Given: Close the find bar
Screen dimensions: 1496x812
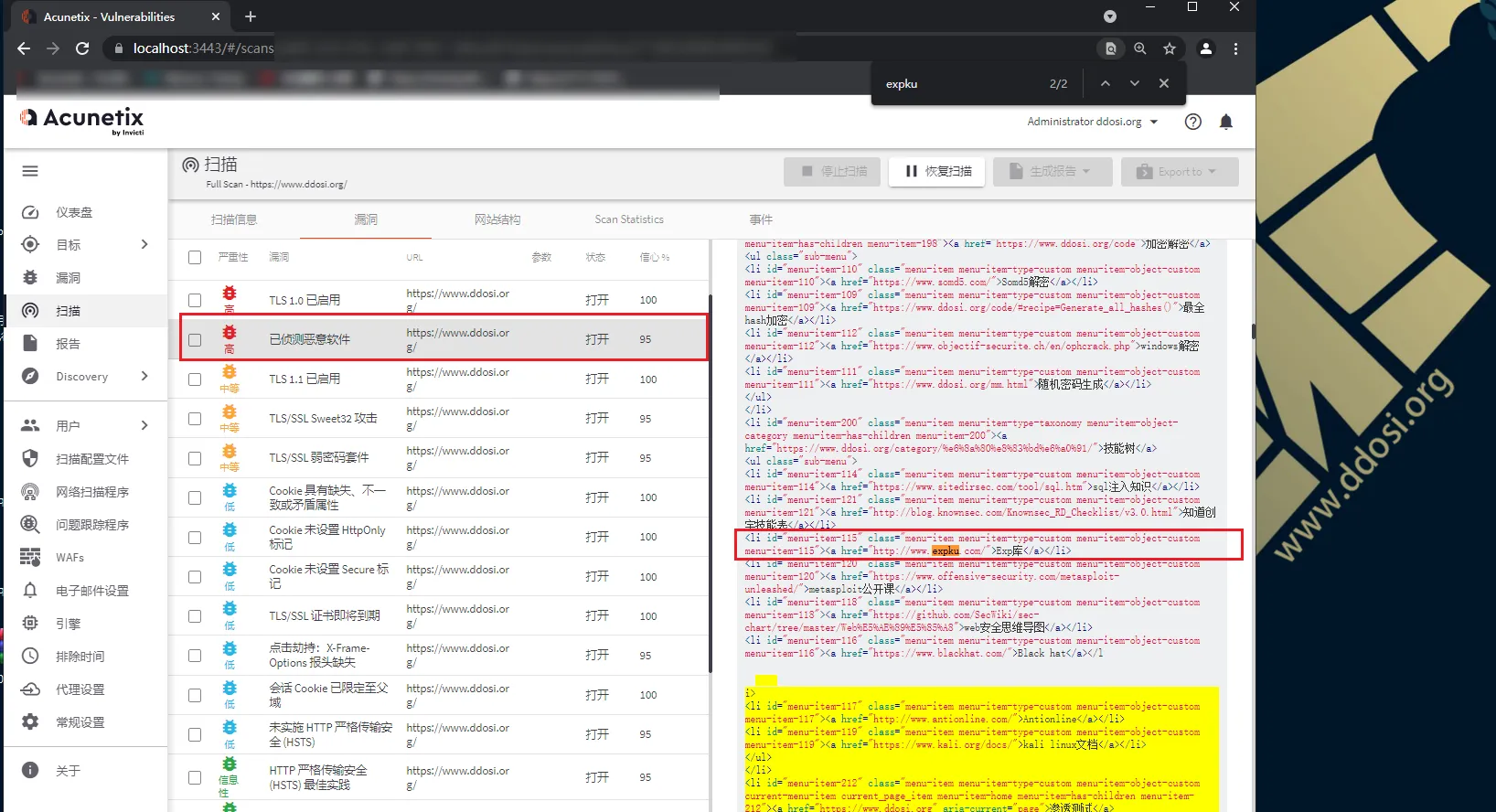Looking at the screenshot, I should [1164, 83].
